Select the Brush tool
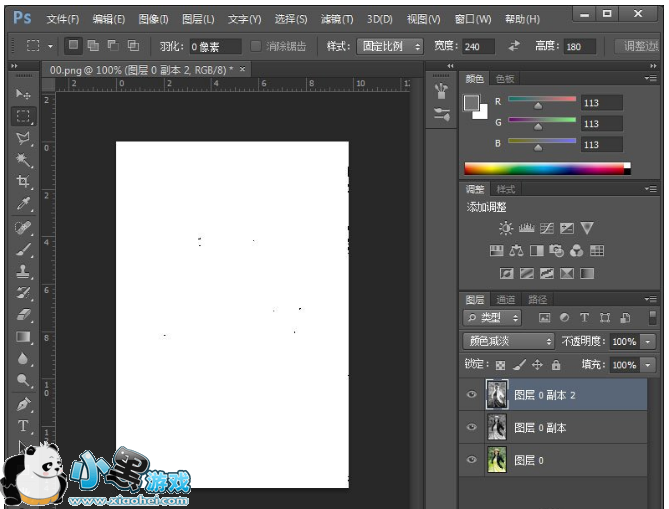Viewport: 669px width, 509px height. (23, 249)
